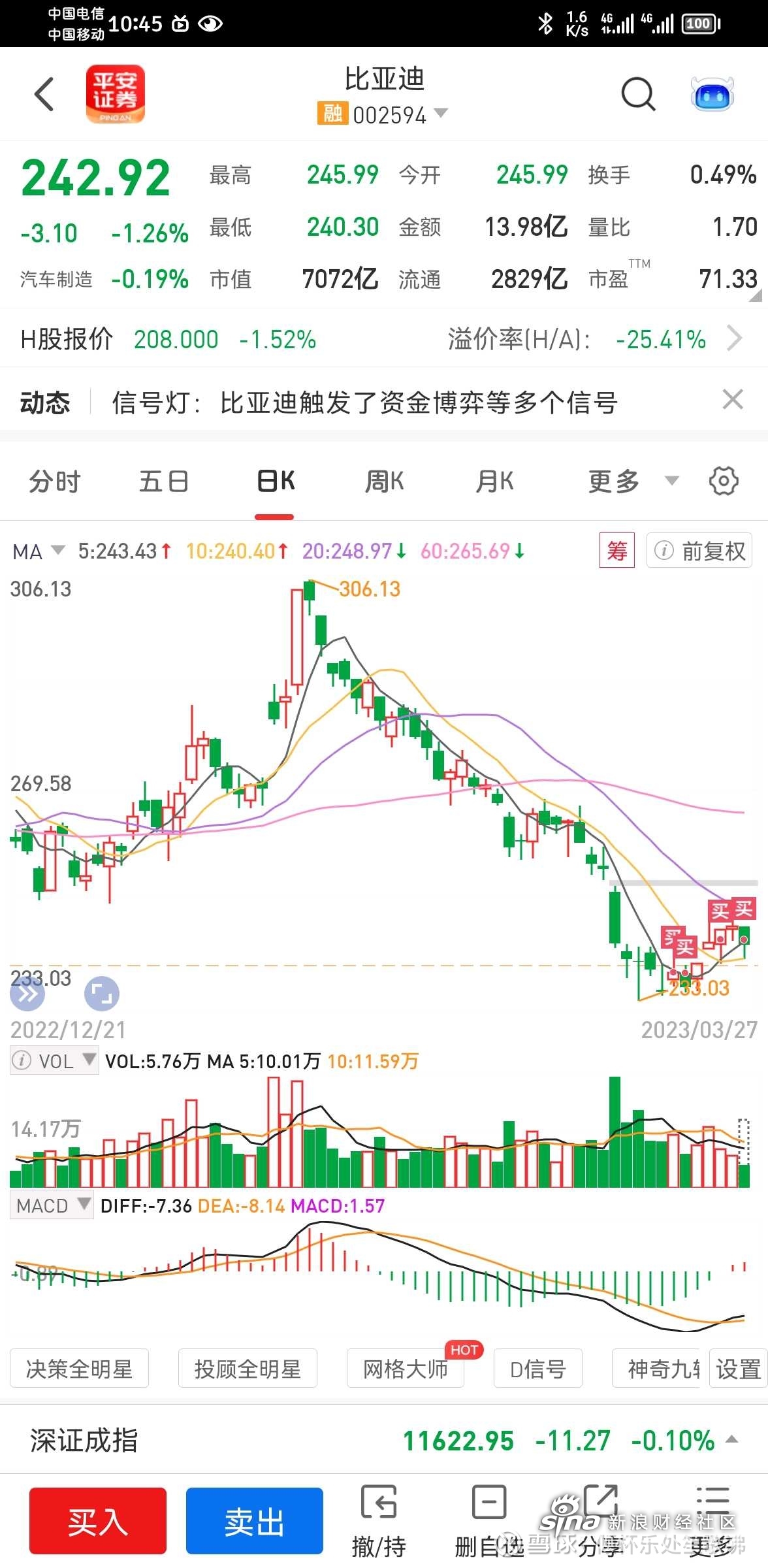The width and height of the screenshot is (768, 1568).
Task: Tap the 筹 chip distribution icon
Action: pos(617,551)
